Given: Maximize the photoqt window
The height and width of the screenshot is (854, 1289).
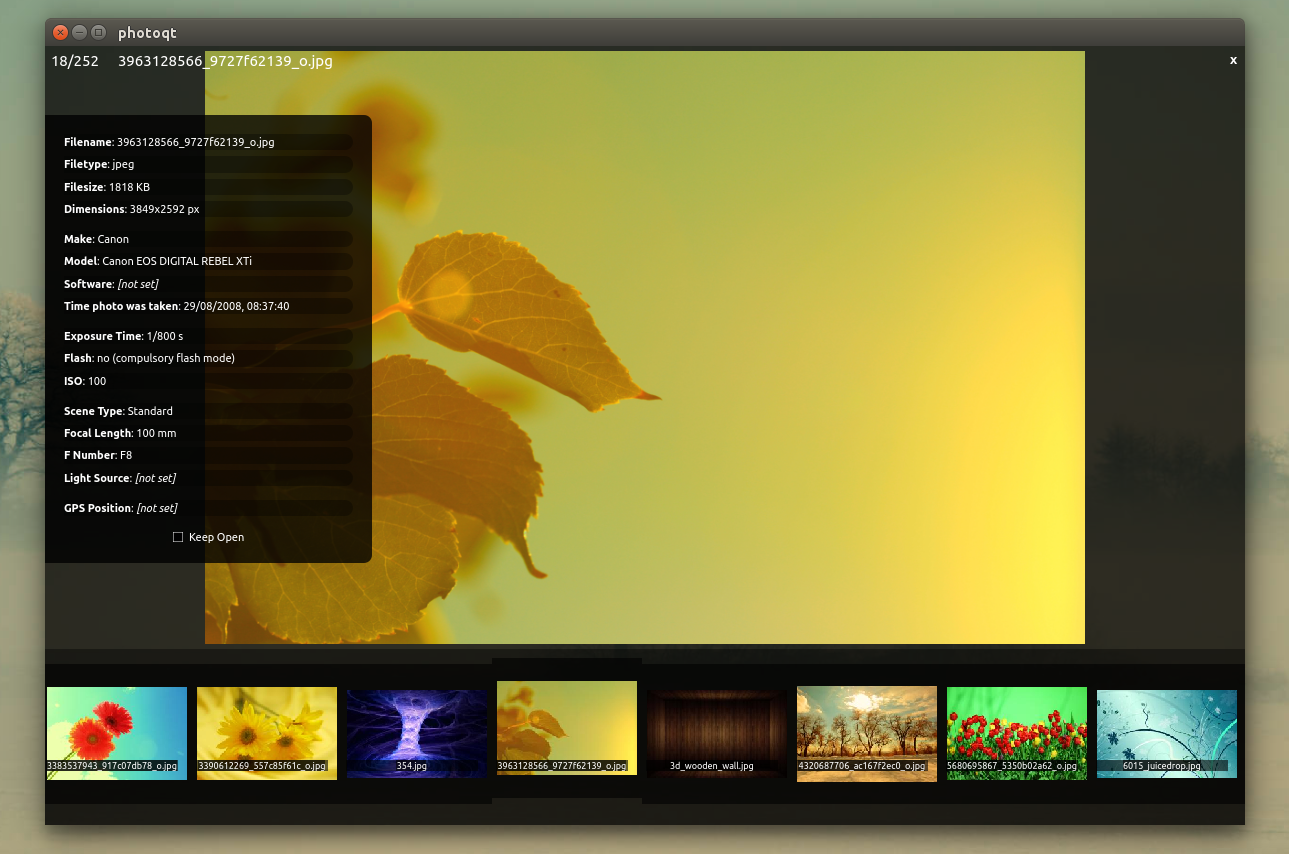Looking at the screenshot, I should pyautogui.click(x=98, y=33).
